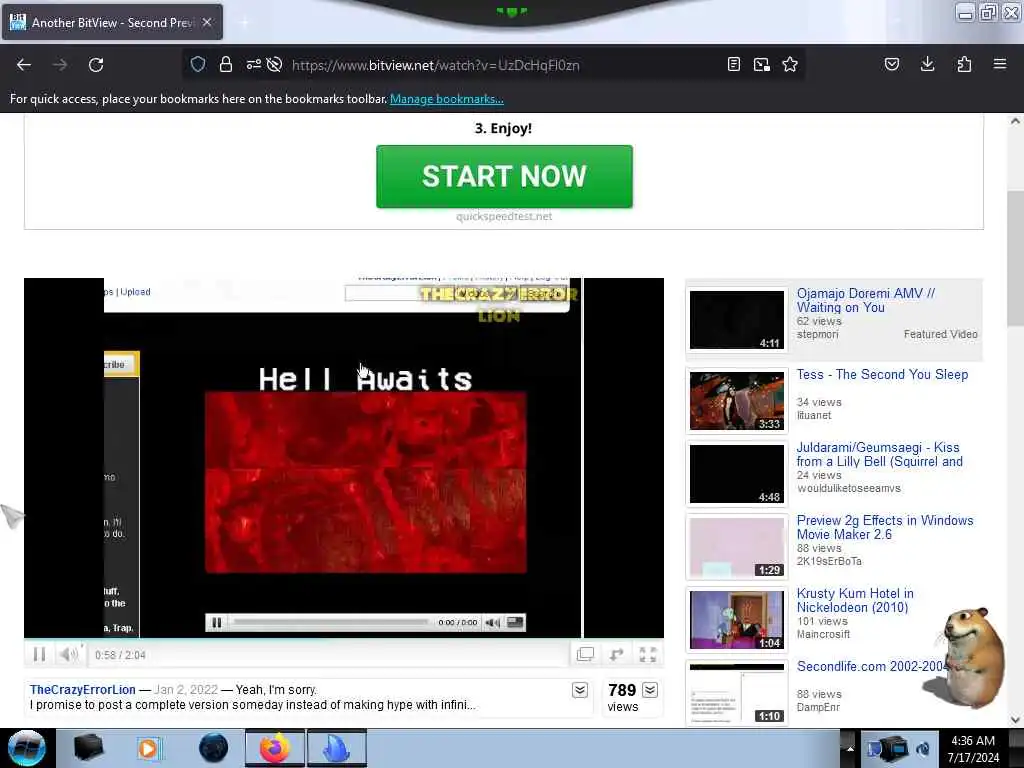
Task: Open Ojamajo Doremi AMV video thumbnail
Action: pos(737,320)
